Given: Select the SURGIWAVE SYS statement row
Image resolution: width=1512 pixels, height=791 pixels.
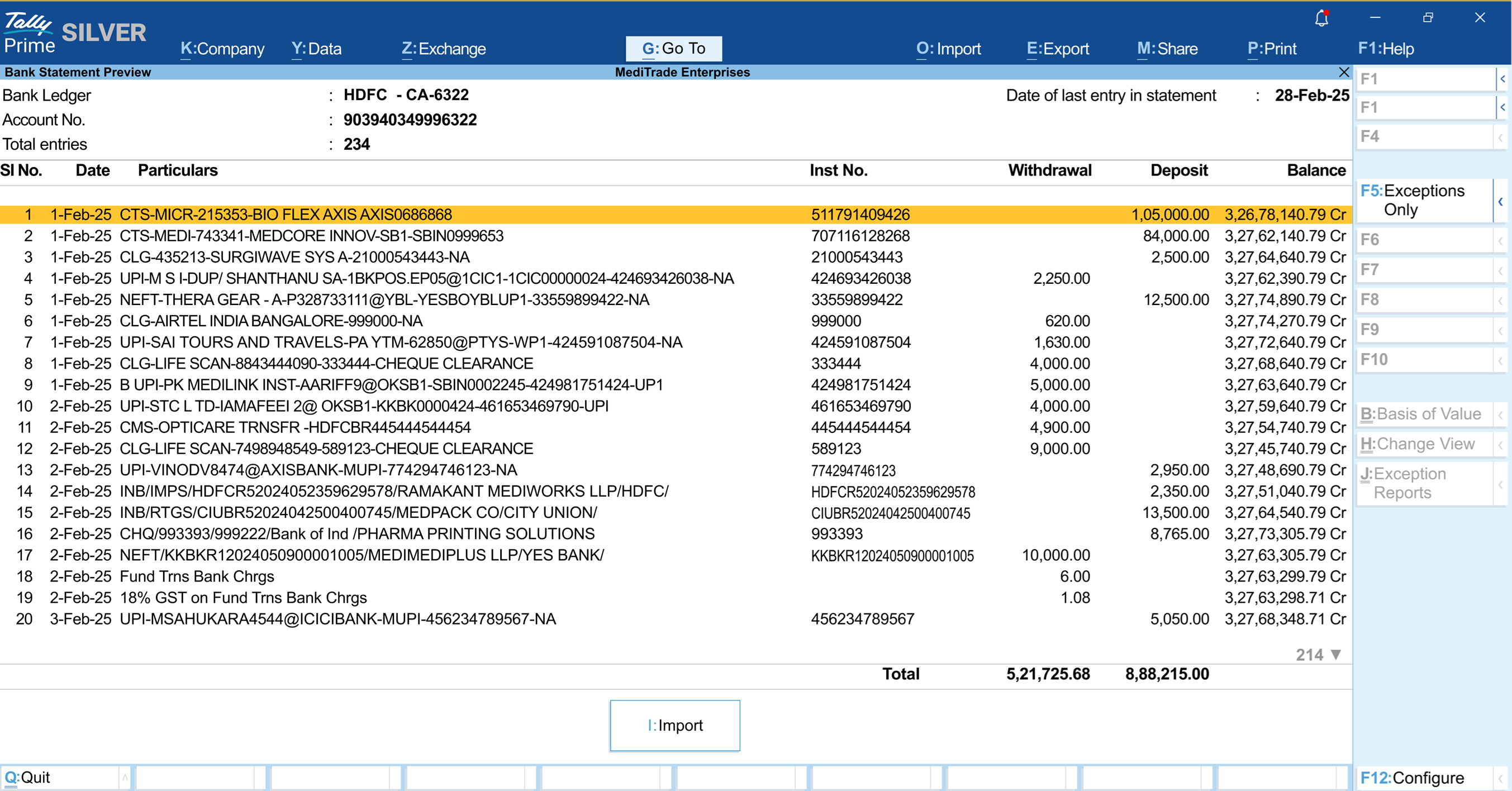Looking at the screenshot, I should click(294, 257).
